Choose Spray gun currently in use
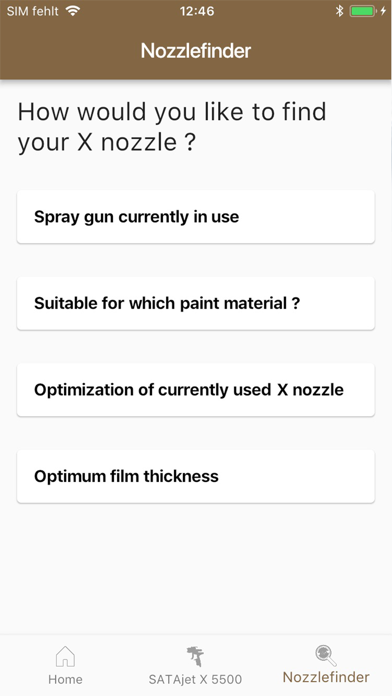Image resolution: width=392 pixels, height=696 pixels. pos(196,217)
